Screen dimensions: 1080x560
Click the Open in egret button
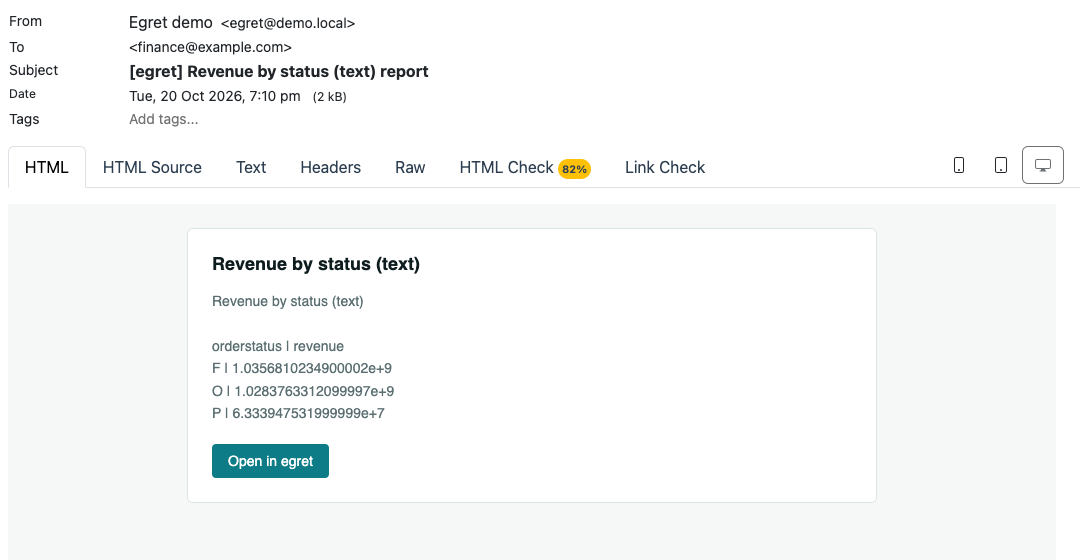(x=270, y=461)
